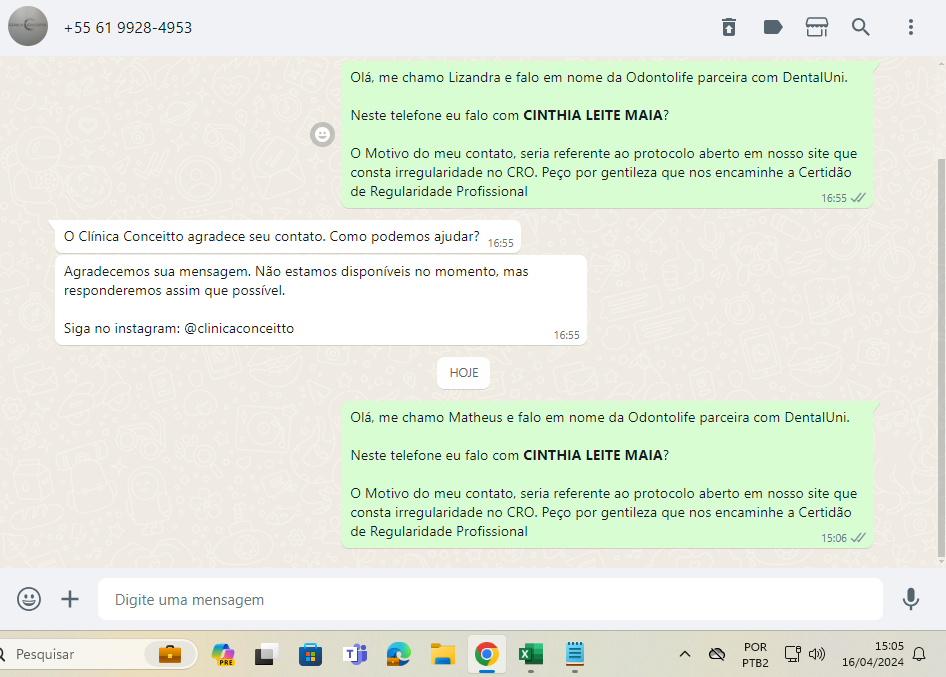Viewport: 946px width, 677px height.
Task: Open the emoji picker in composer
Action: pos(29,599)
